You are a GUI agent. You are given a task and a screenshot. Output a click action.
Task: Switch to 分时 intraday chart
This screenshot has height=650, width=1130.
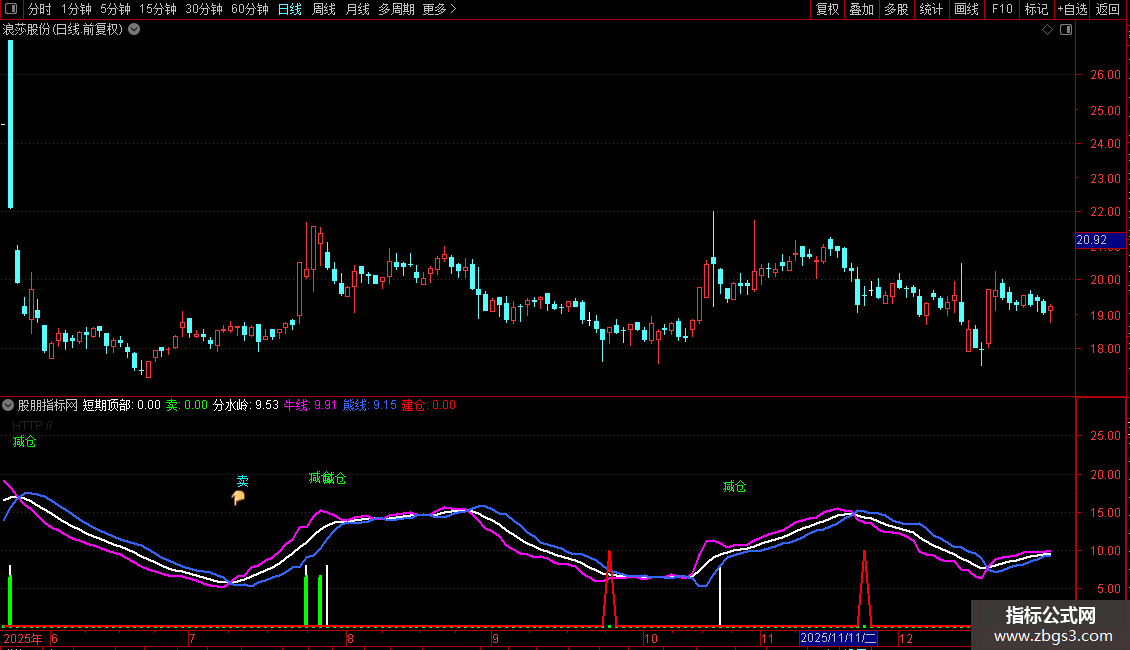tap(40, 9)
